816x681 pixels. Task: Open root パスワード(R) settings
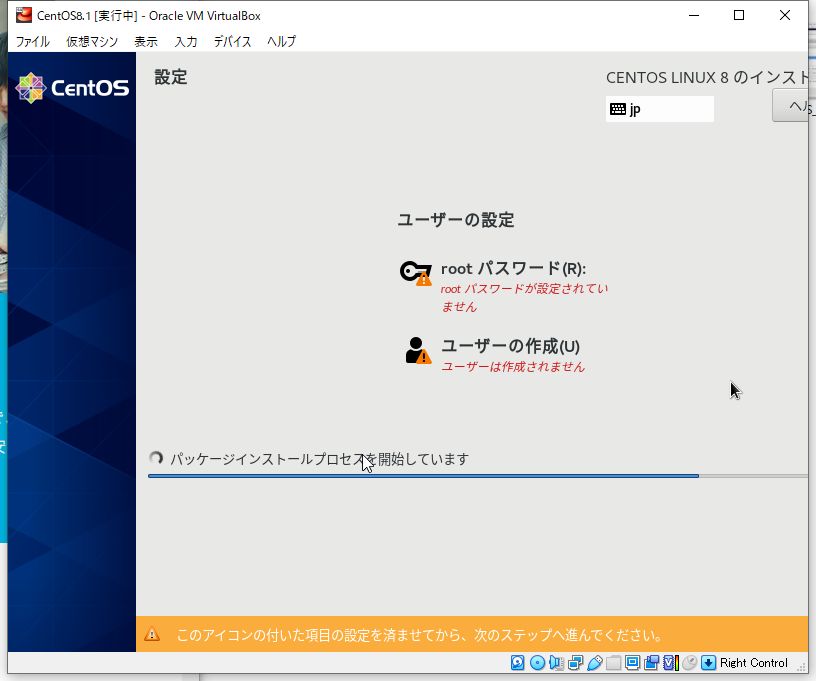(513, 268)
